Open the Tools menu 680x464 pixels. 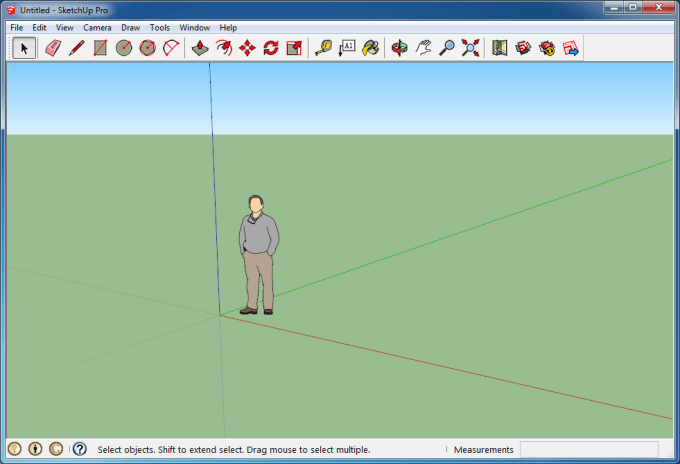point(160,28)
